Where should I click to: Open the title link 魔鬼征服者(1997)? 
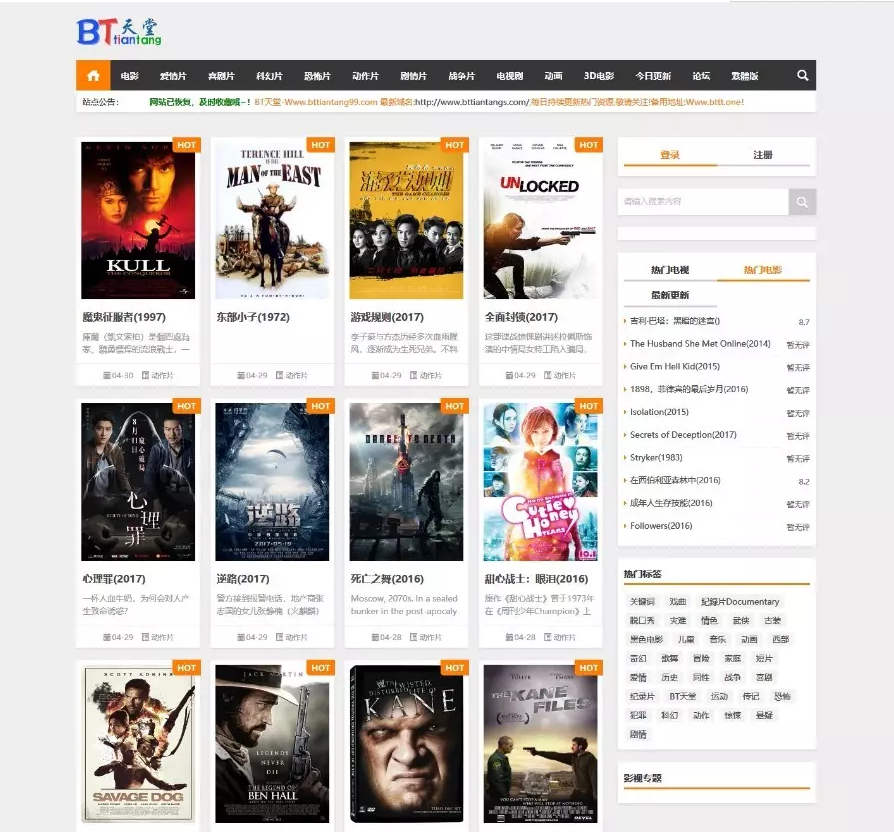point(124,317)
